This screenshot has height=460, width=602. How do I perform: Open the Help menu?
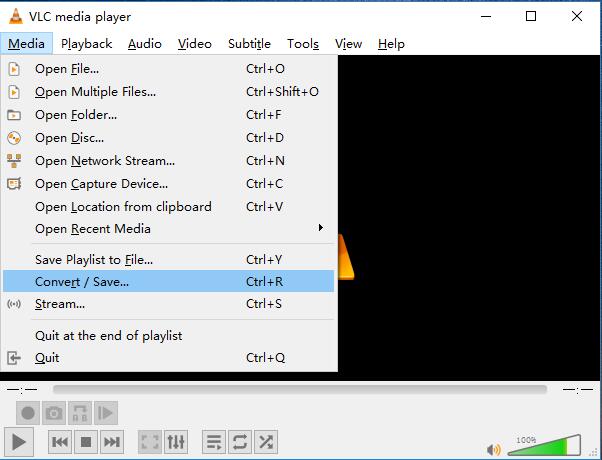point(391,44)
